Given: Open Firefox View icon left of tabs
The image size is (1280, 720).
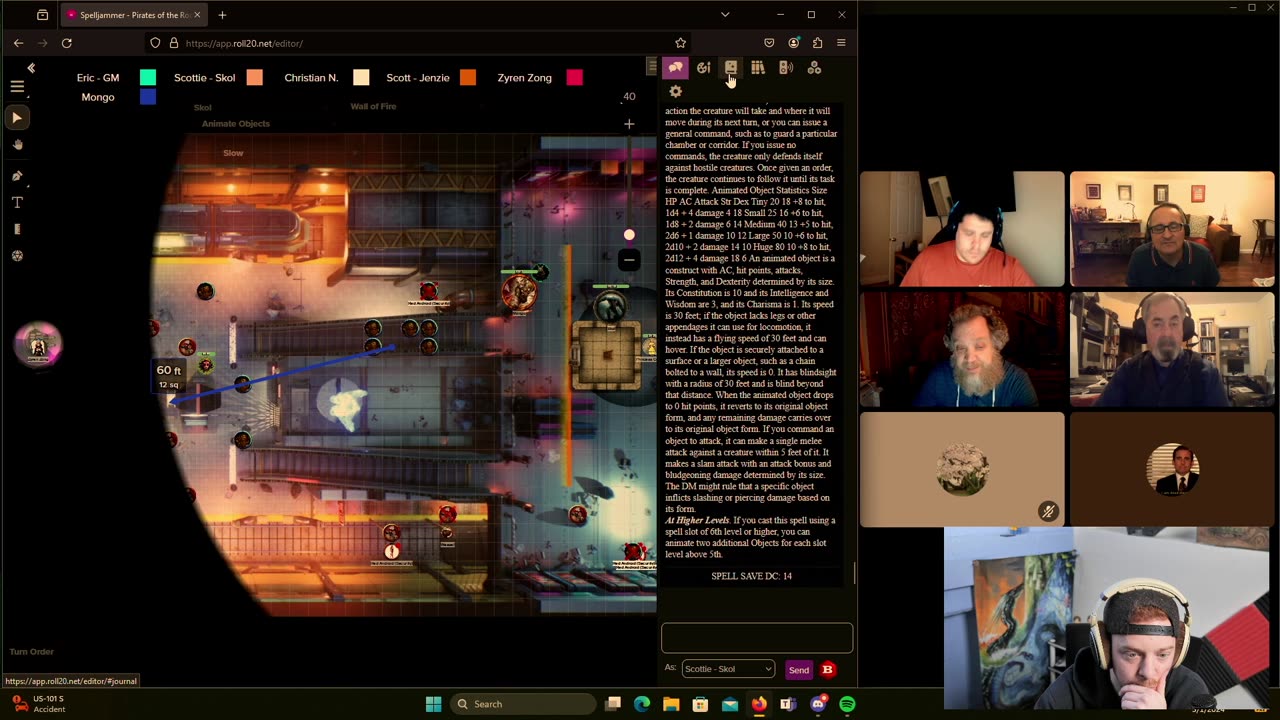Looking at the screenshot, I should pyautogui.click(x=42, y=15).
